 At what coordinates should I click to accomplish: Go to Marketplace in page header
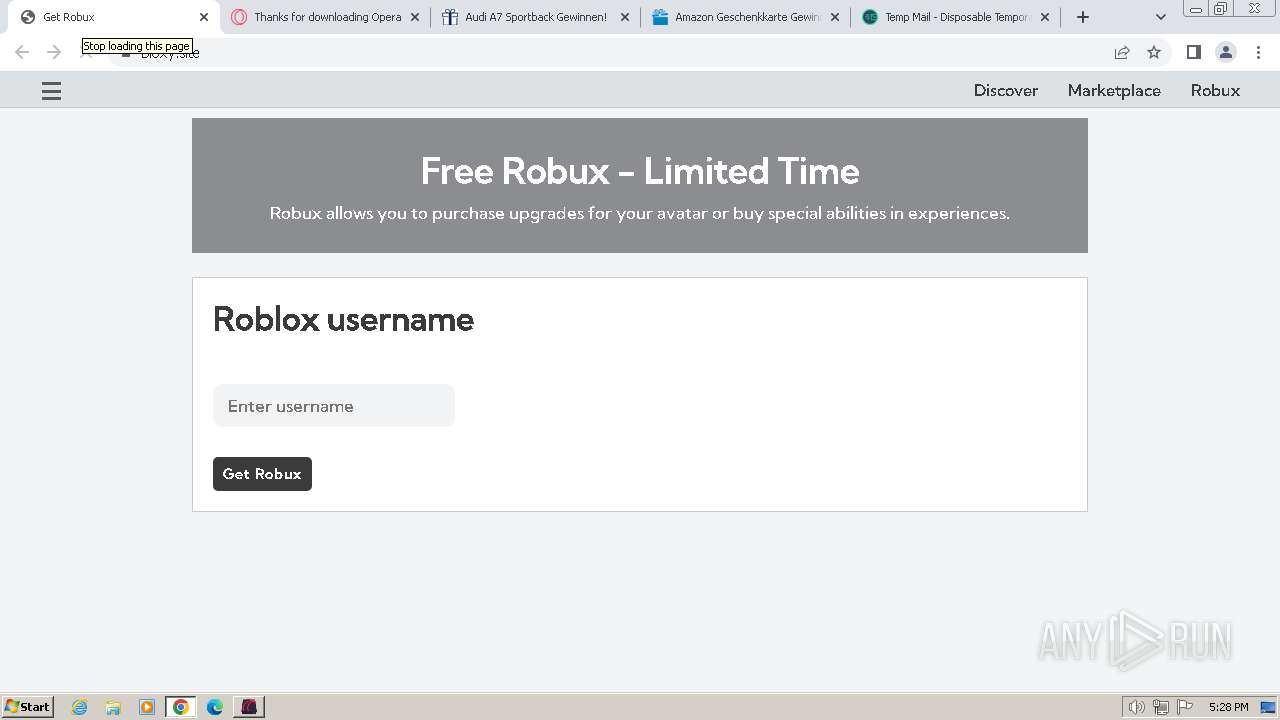(1114, 90)
